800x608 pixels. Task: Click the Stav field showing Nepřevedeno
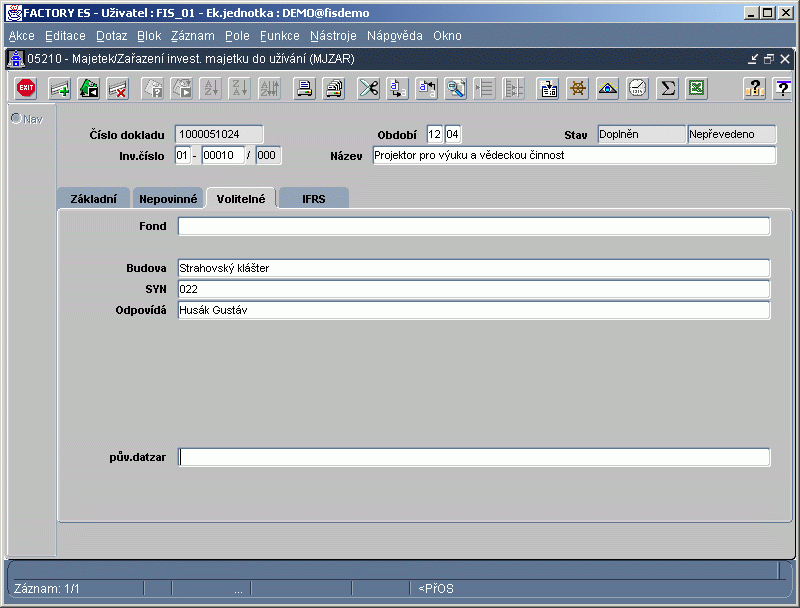tap(732, 134)
